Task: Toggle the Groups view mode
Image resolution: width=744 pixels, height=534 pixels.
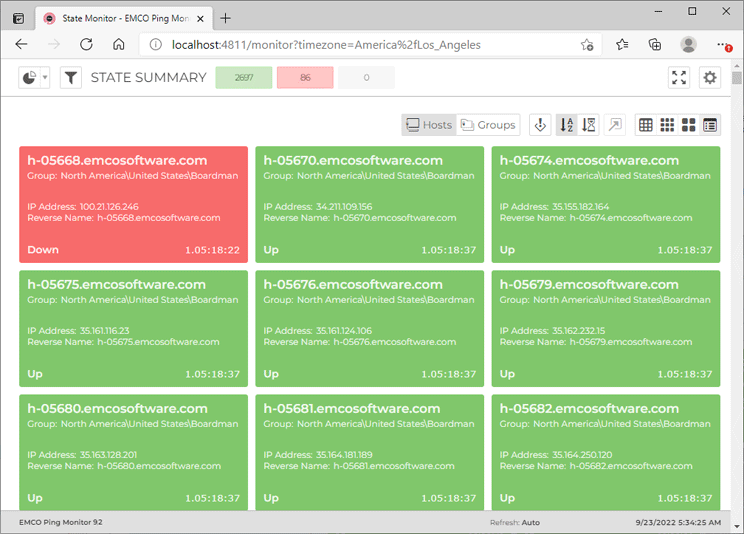Action: pos(488,125)
